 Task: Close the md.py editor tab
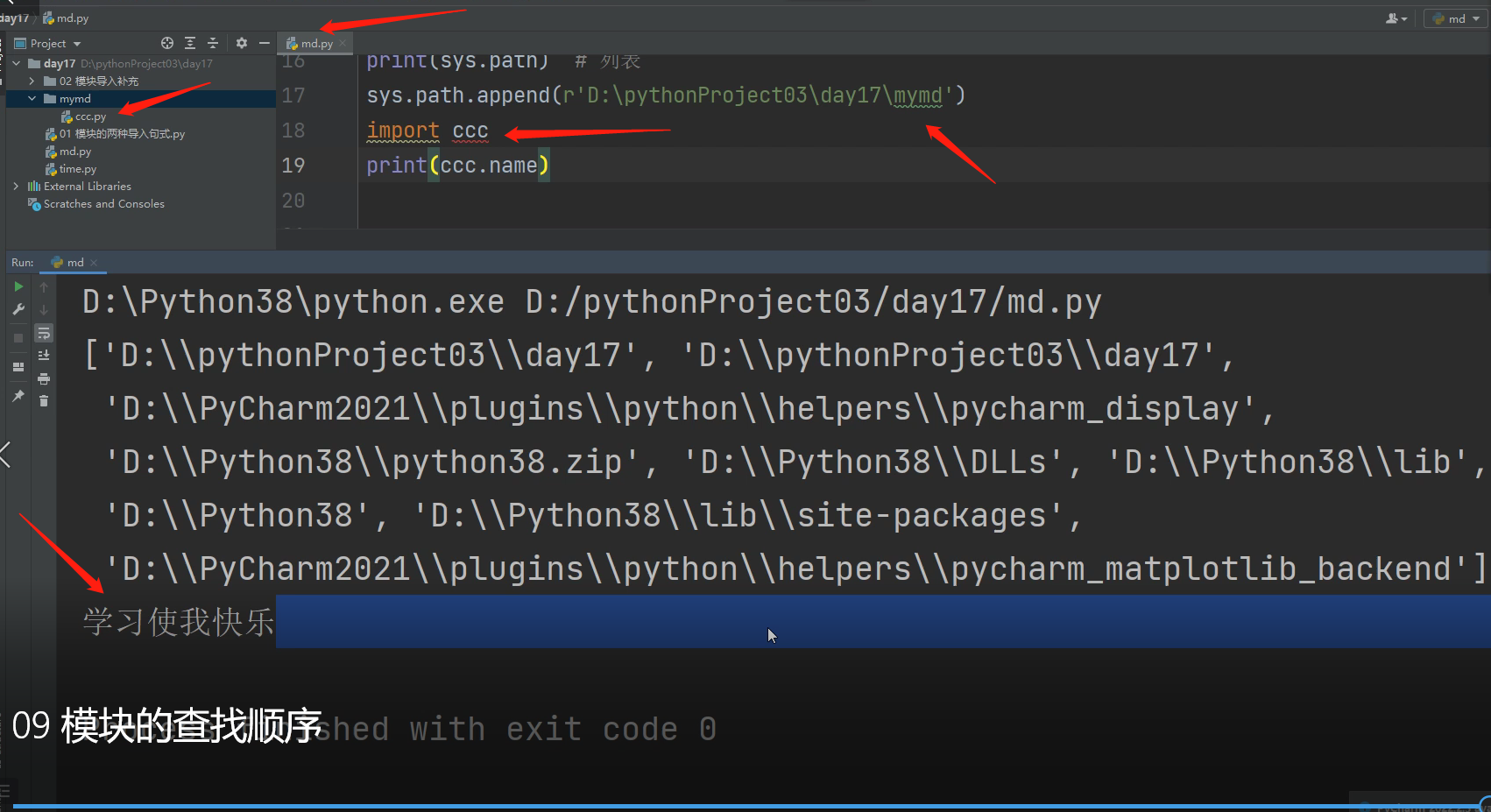pyautogui.click(x=343, y=43)
